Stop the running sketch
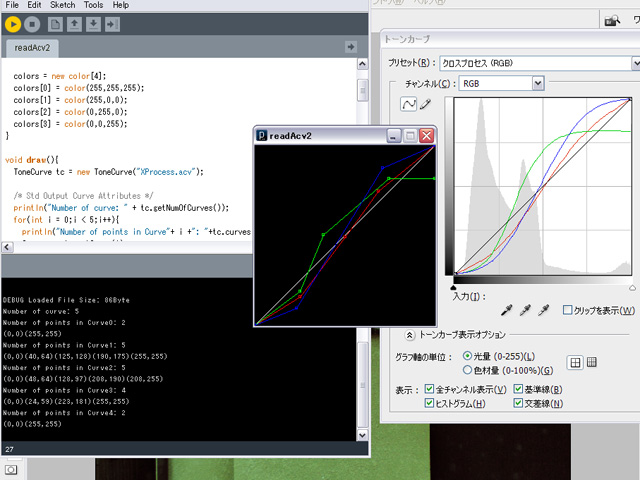The image size is (640, 480). (x=32, y=24)
